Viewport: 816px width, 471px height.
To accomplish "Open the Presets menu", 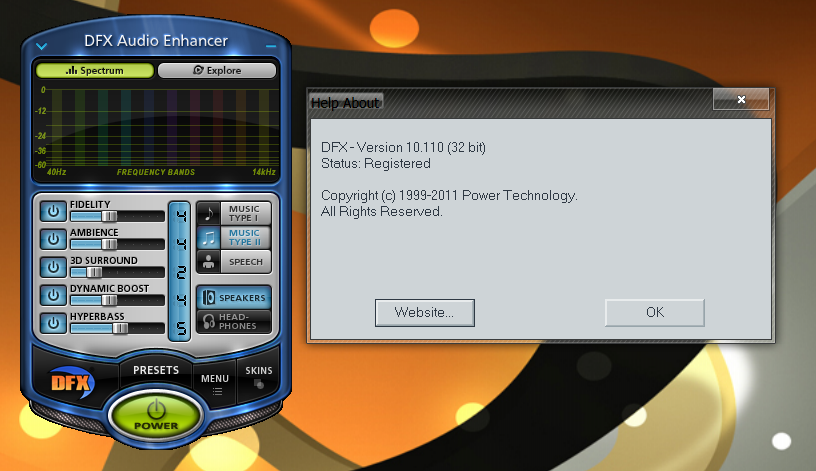I will (x=156, y=370).
